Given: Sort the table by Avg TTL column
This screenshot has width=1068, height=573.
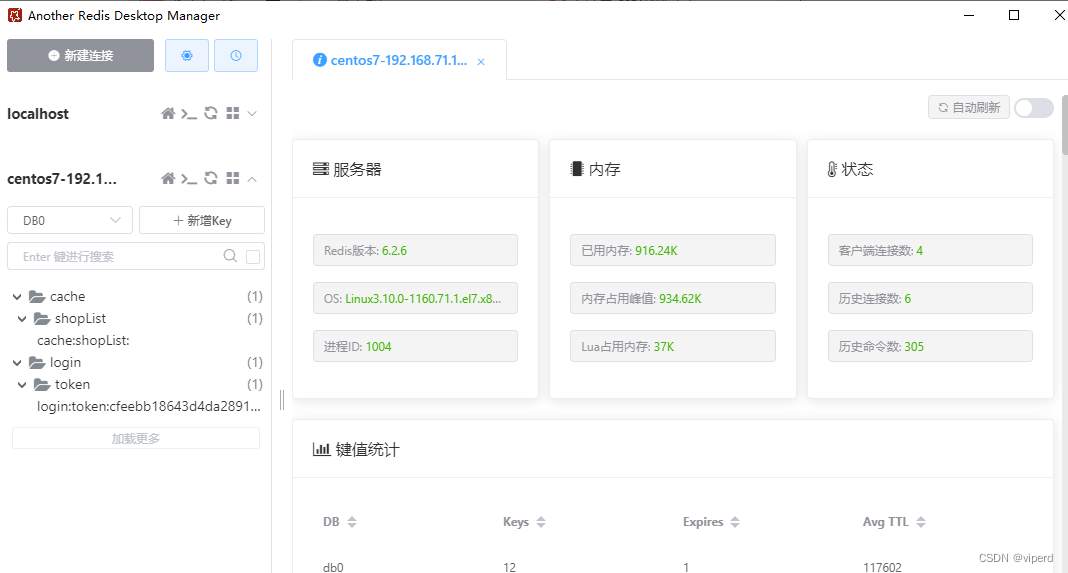Looking at the screenshot, I should coord(921,522).
